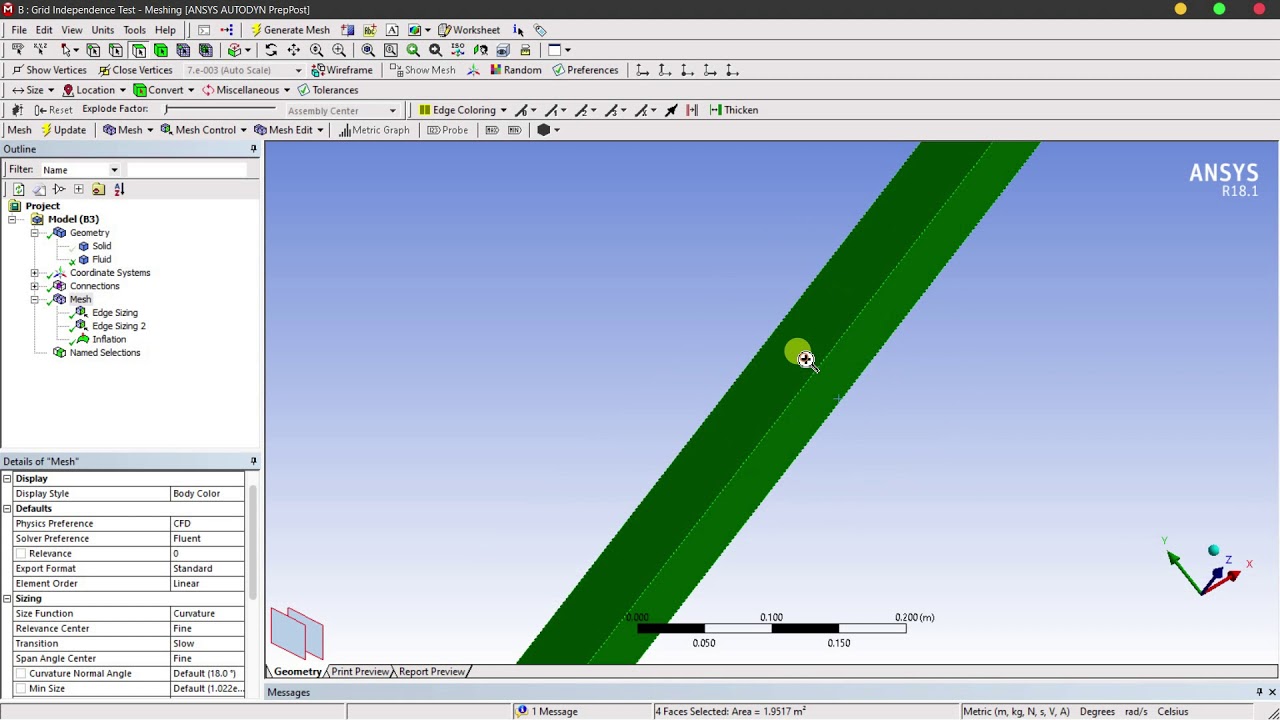Open the Convert dropdown menu
1280x720 pixels.
coord(164,90)
